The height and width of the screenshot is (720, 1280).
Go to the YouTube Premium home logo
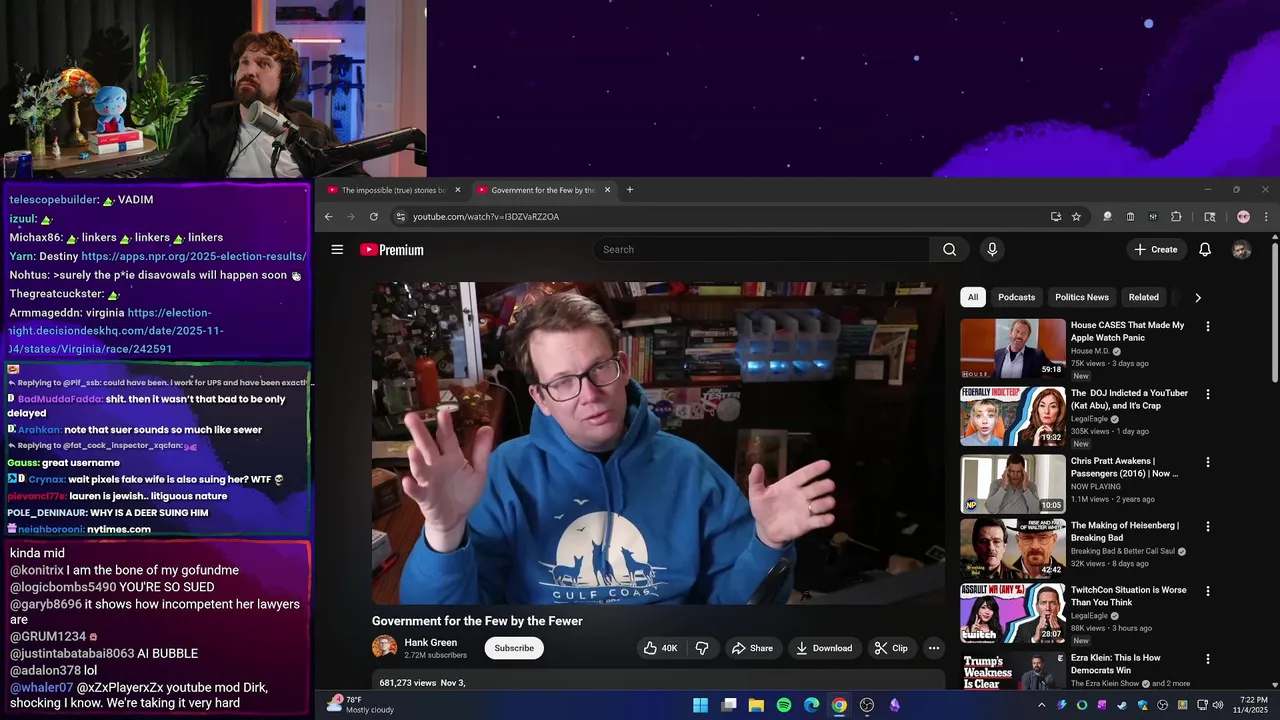(392, 250)
